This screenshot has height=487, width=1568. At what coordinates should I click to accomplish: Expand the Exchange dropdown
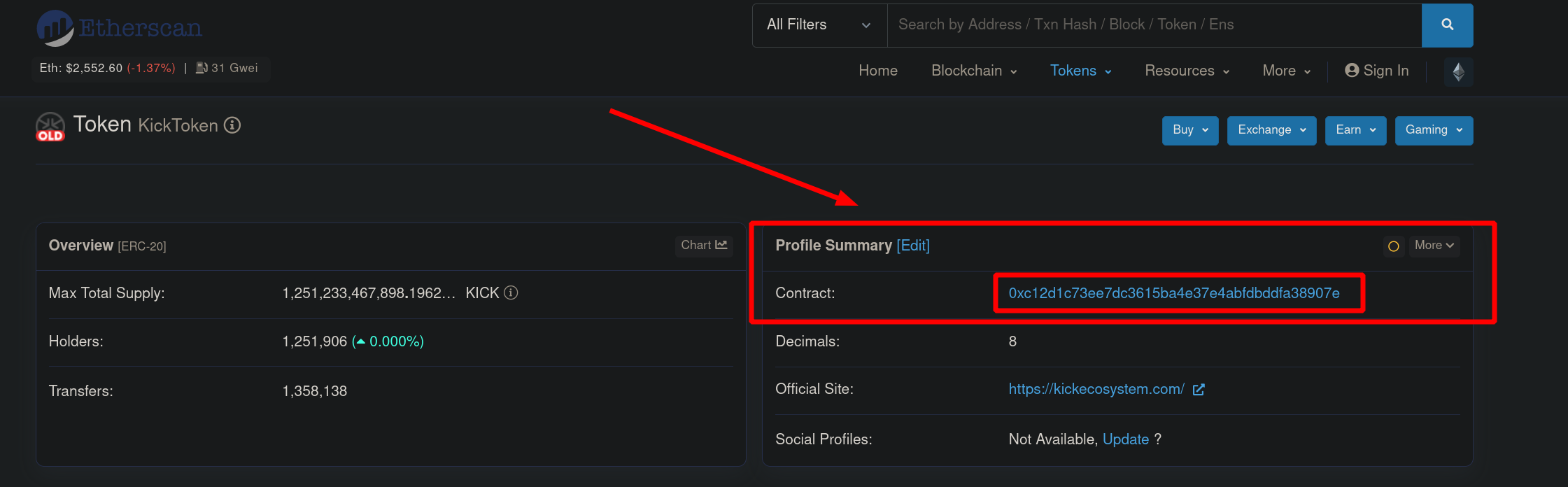1271,130
